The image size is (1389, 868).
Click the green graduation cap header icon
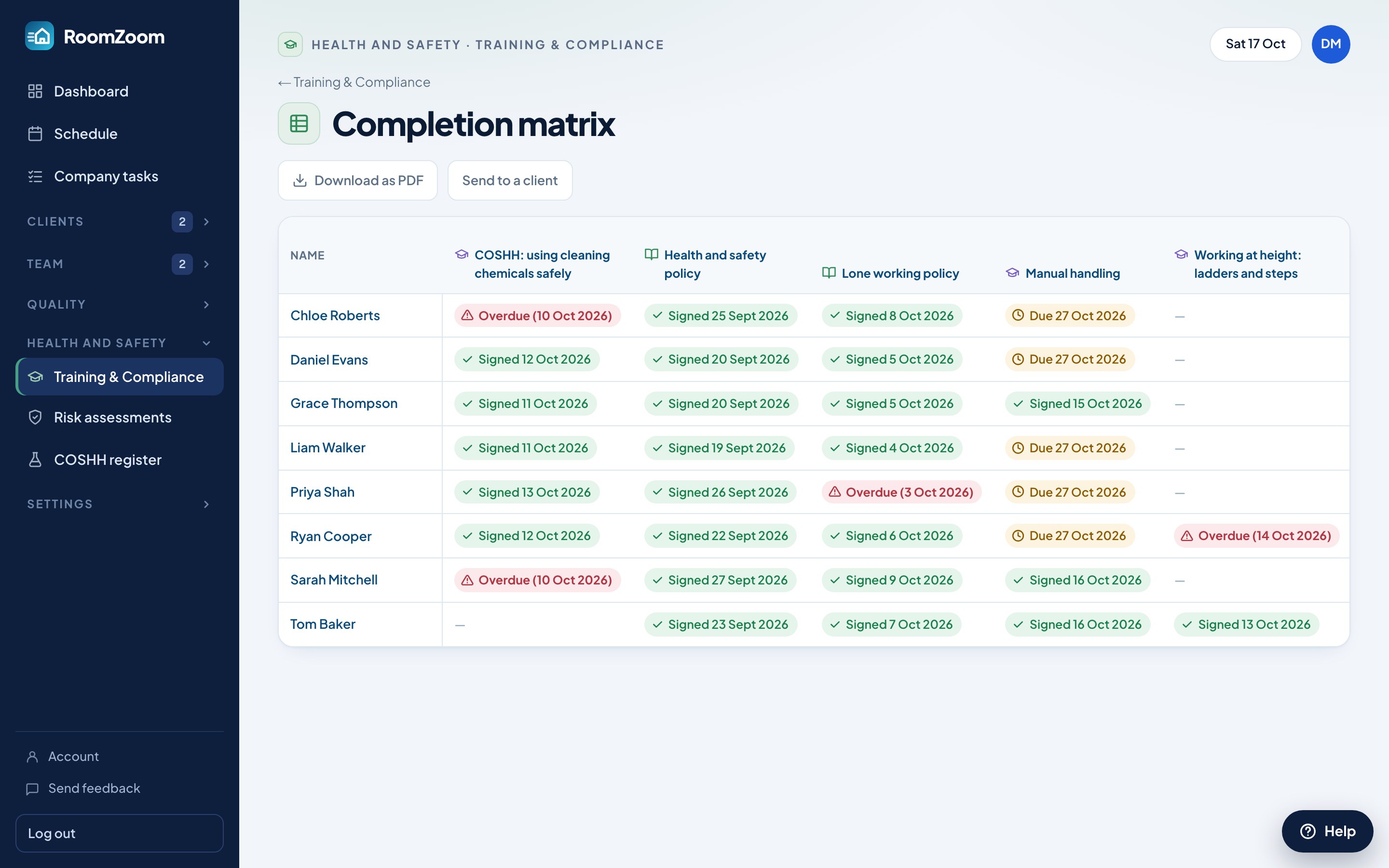[290, 44]
